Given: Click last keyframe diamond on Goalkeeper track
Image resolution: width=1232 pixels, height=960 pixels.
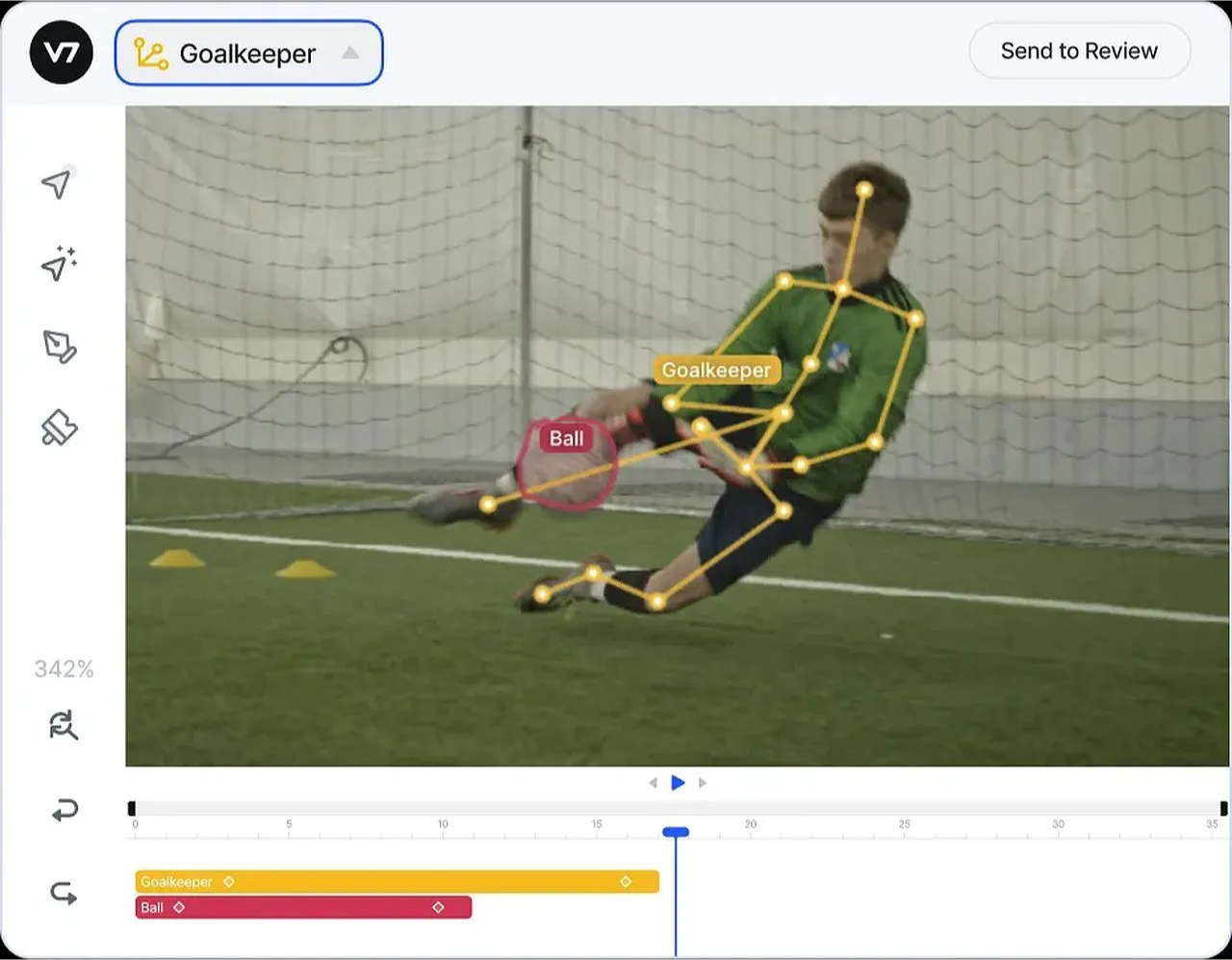Looking at the screenshot, I should coord(626,882).
